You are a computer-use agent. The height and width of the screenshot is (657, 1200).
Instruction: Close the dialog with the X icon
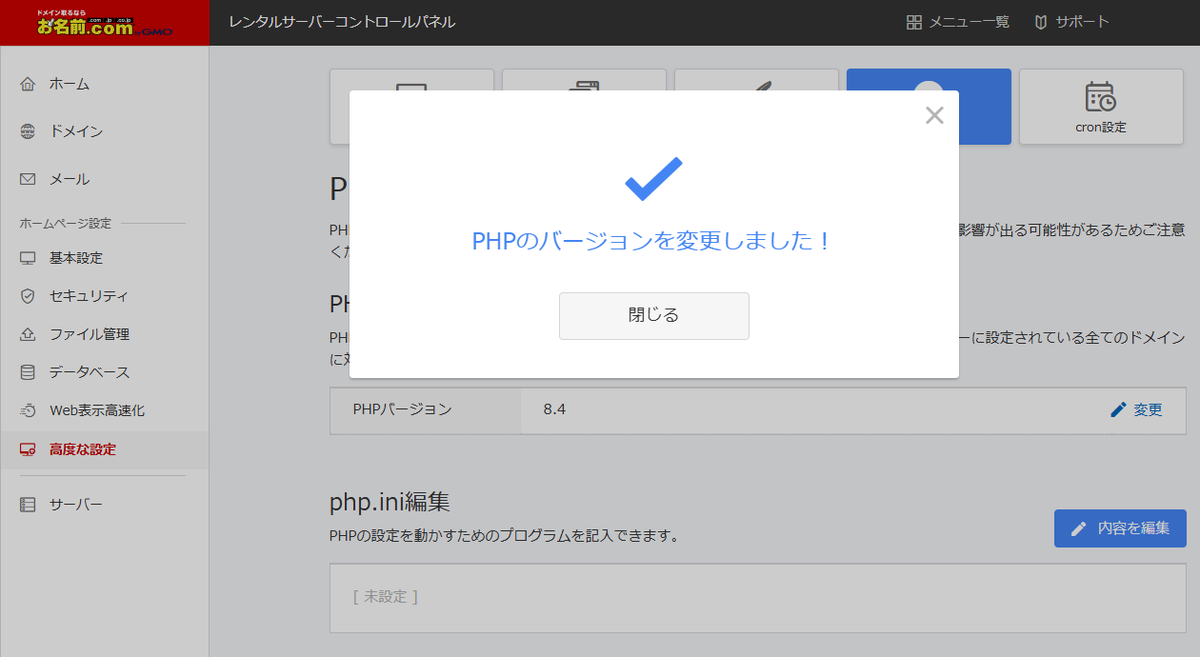934,115
